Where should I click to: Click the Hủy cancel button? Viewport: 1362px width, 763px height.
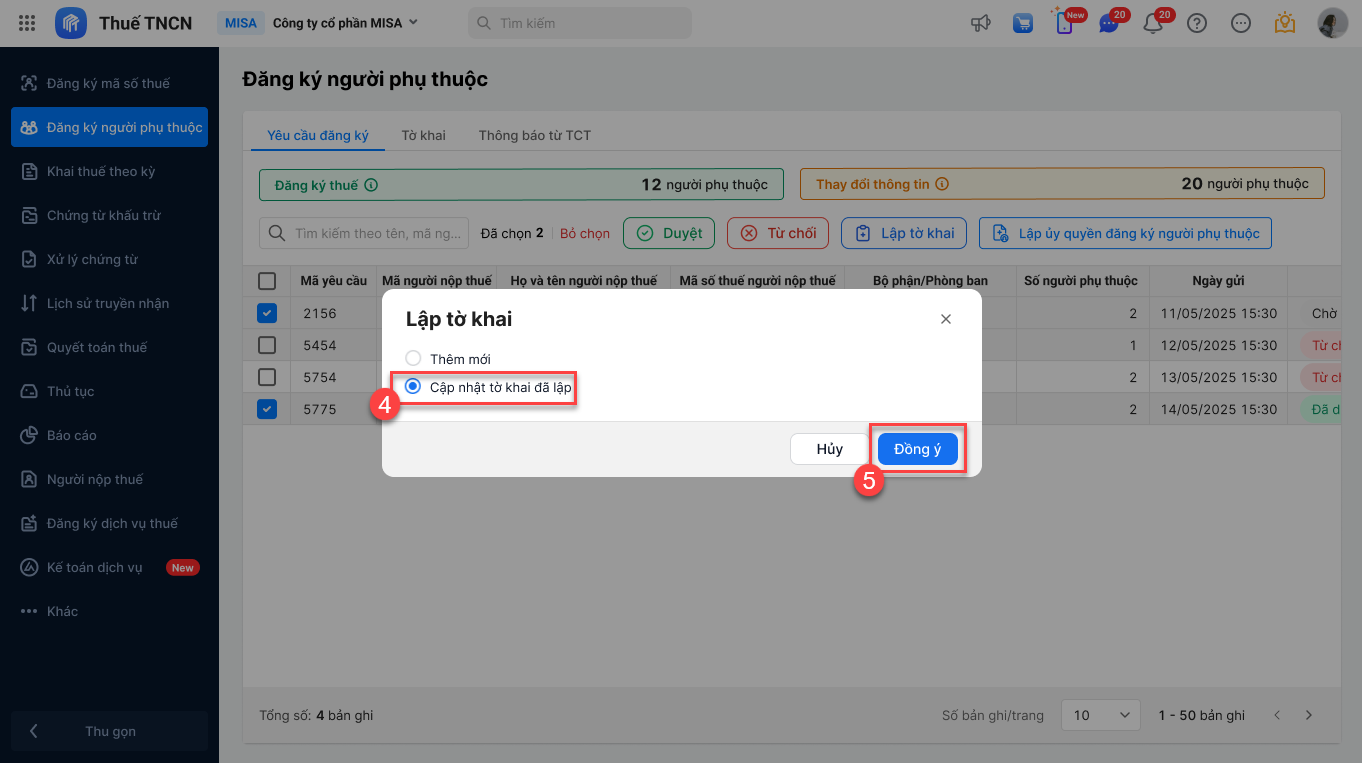point(829,449)
